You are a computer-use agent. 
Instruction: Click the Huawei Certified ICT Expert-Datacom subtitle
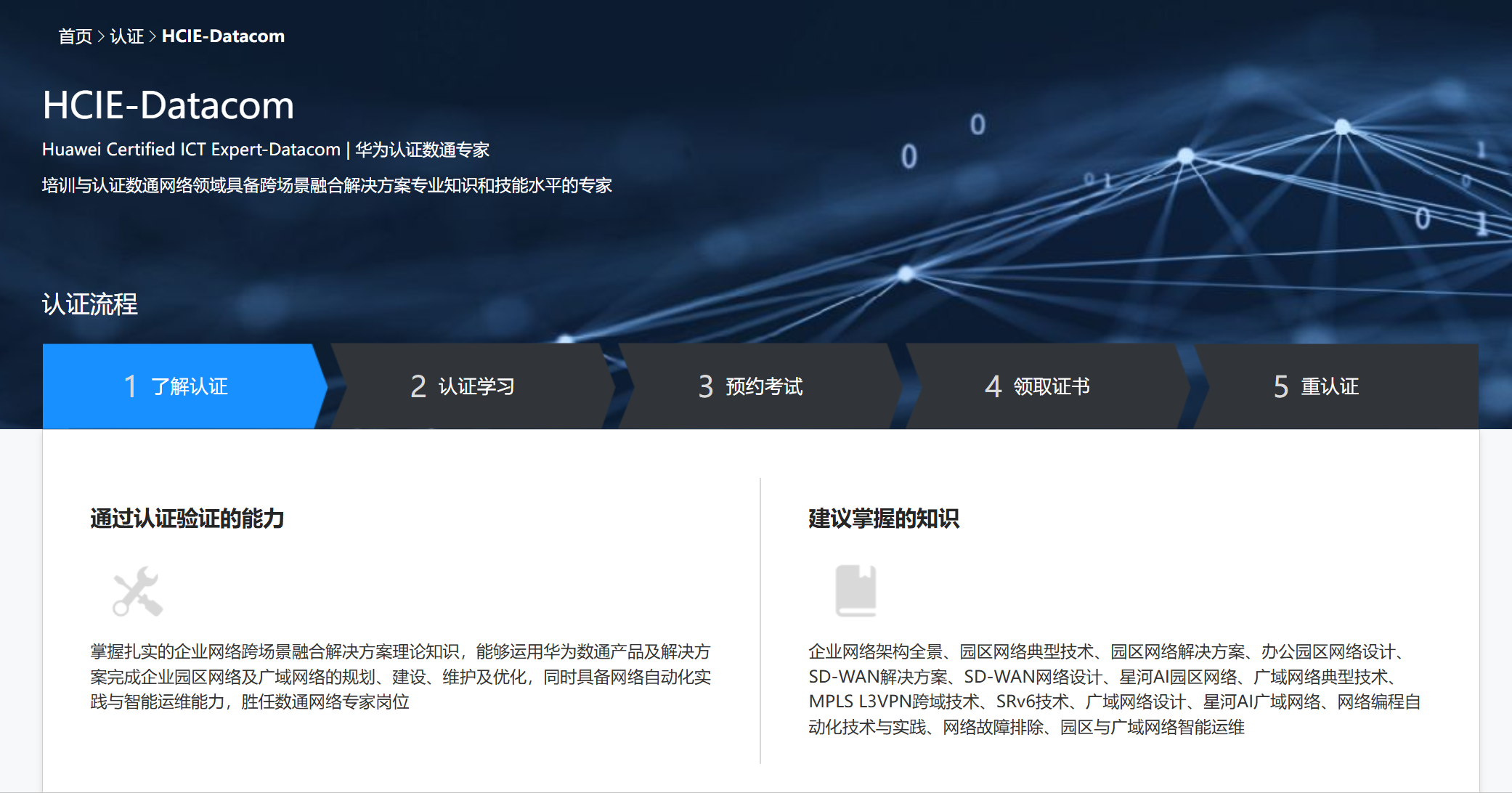click(266, 150)
